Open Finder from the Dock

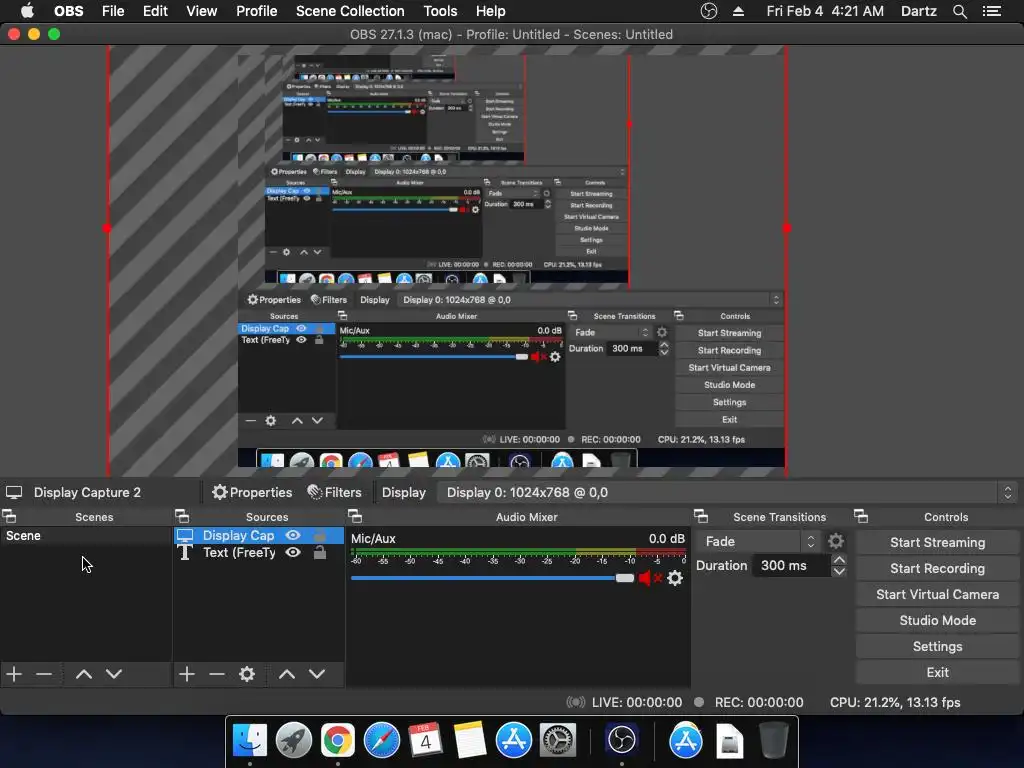[x=250, y=740]
